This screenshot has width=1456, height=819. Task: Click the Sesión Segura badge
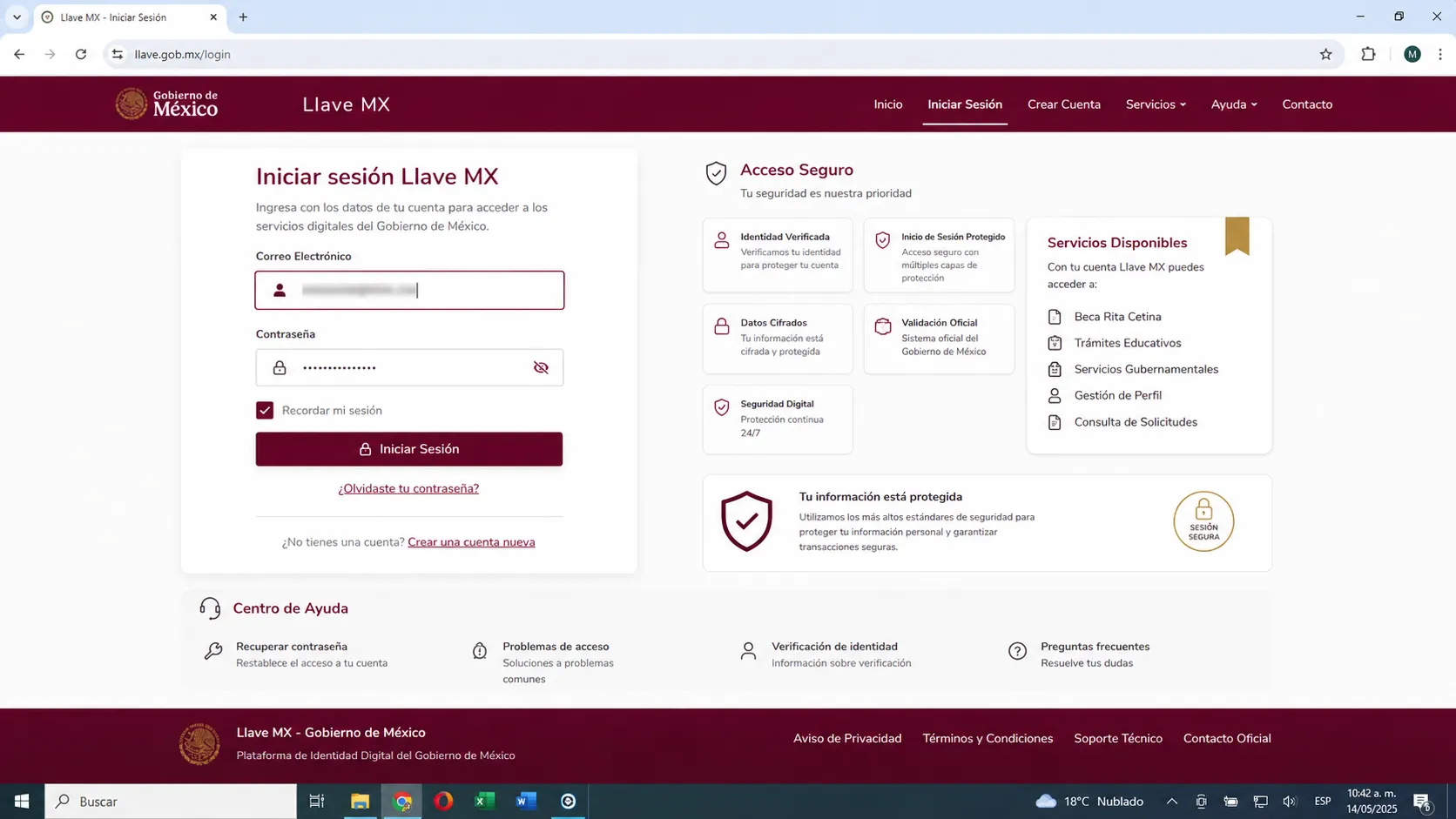point(1203,521)
